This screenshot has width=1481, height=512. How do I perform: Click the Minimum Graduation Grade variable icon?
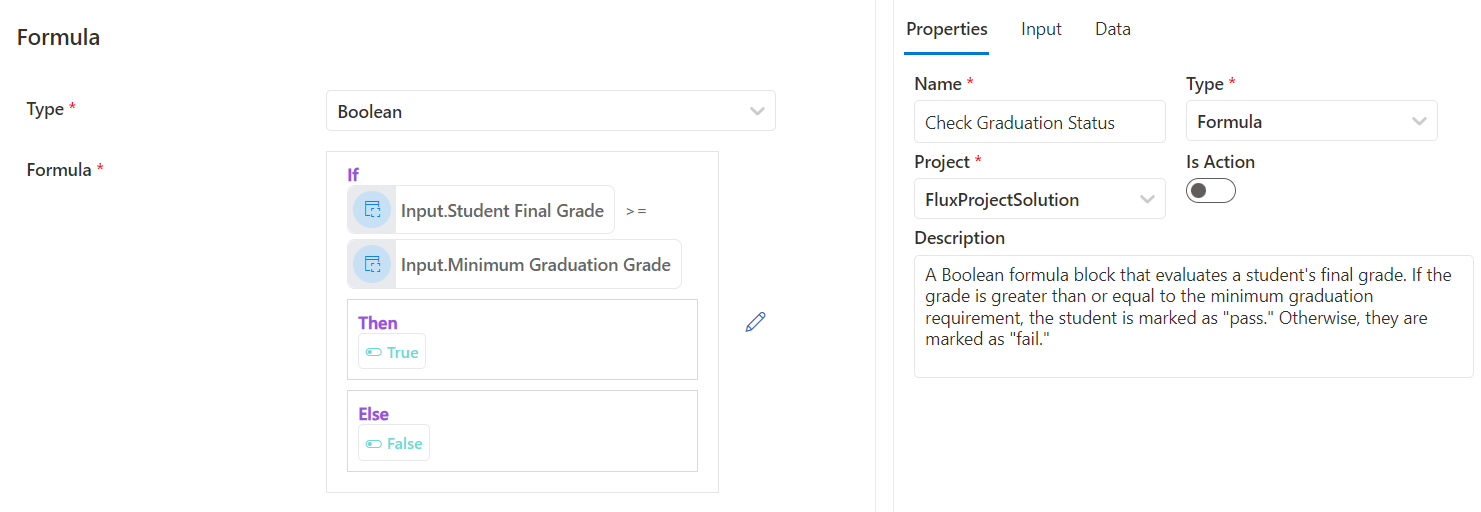point(372,264)
